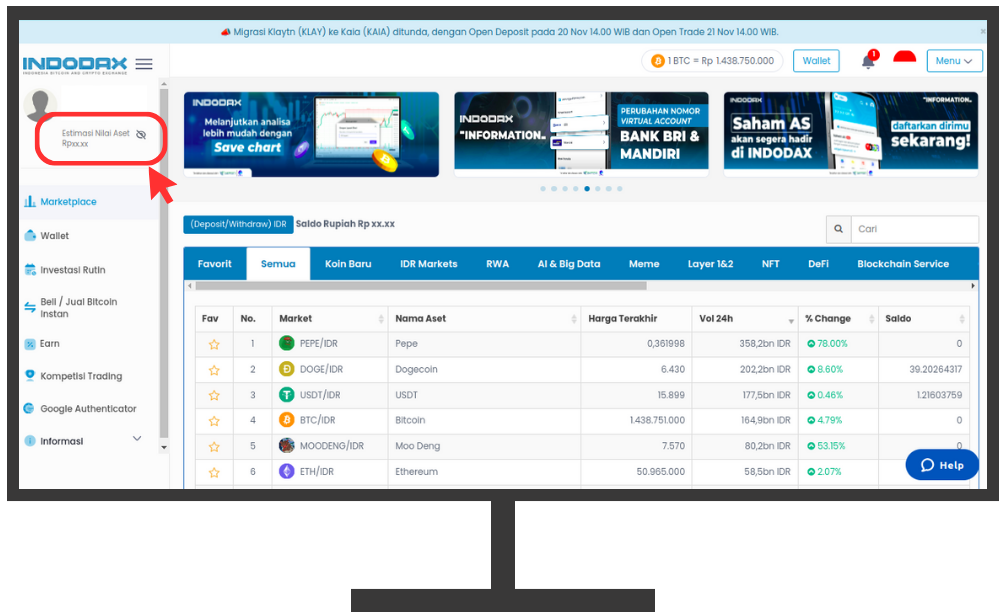Select the last carousel dot
Viewport: 1002px width, 612px height.
click(x=619, y=189)
